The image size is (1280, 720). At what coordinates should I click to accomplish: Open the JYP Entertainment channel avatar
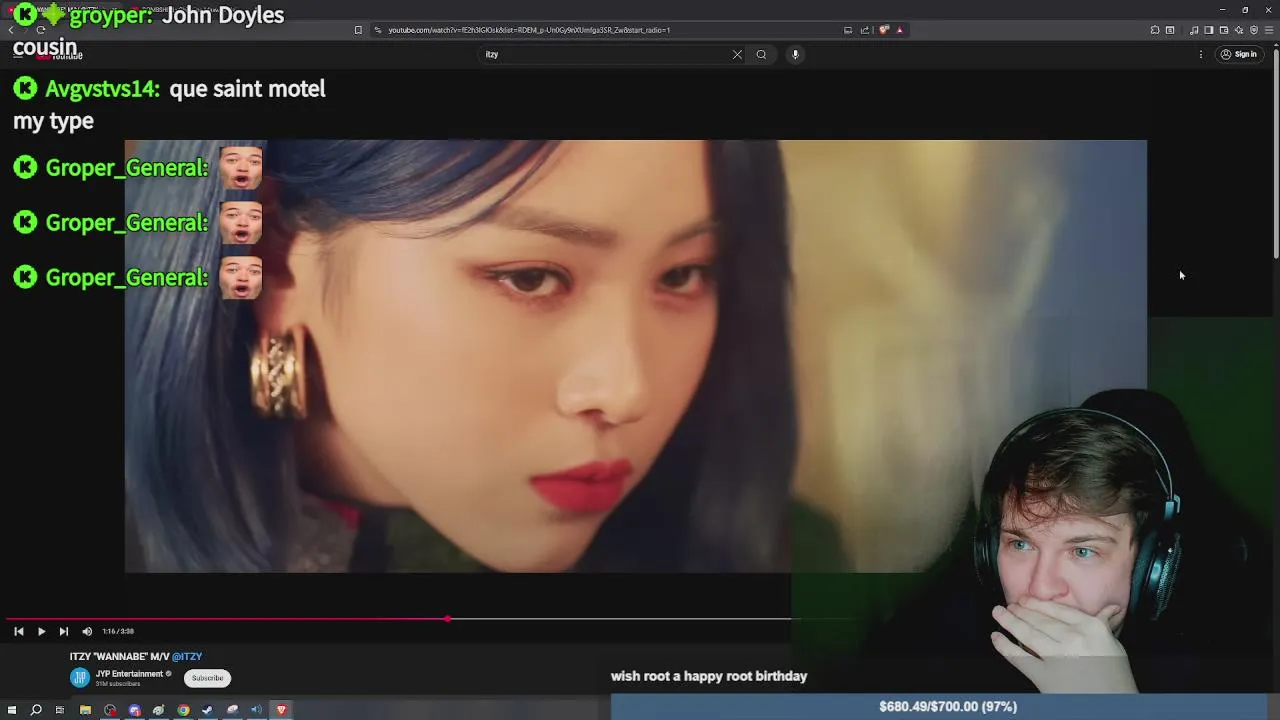pyautogui.click(x=80, y=678)
